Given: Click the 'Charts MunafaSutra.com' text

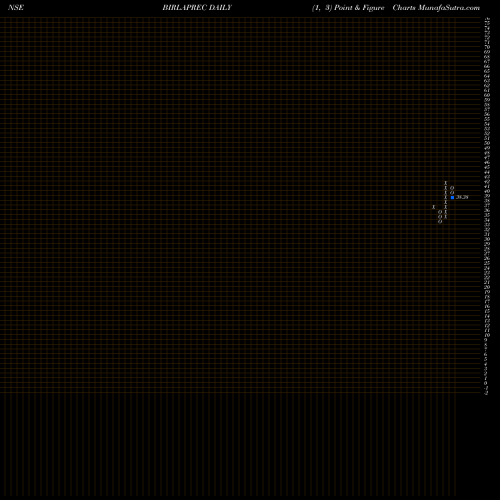Looking at the screenshot, I should point(436,8).
